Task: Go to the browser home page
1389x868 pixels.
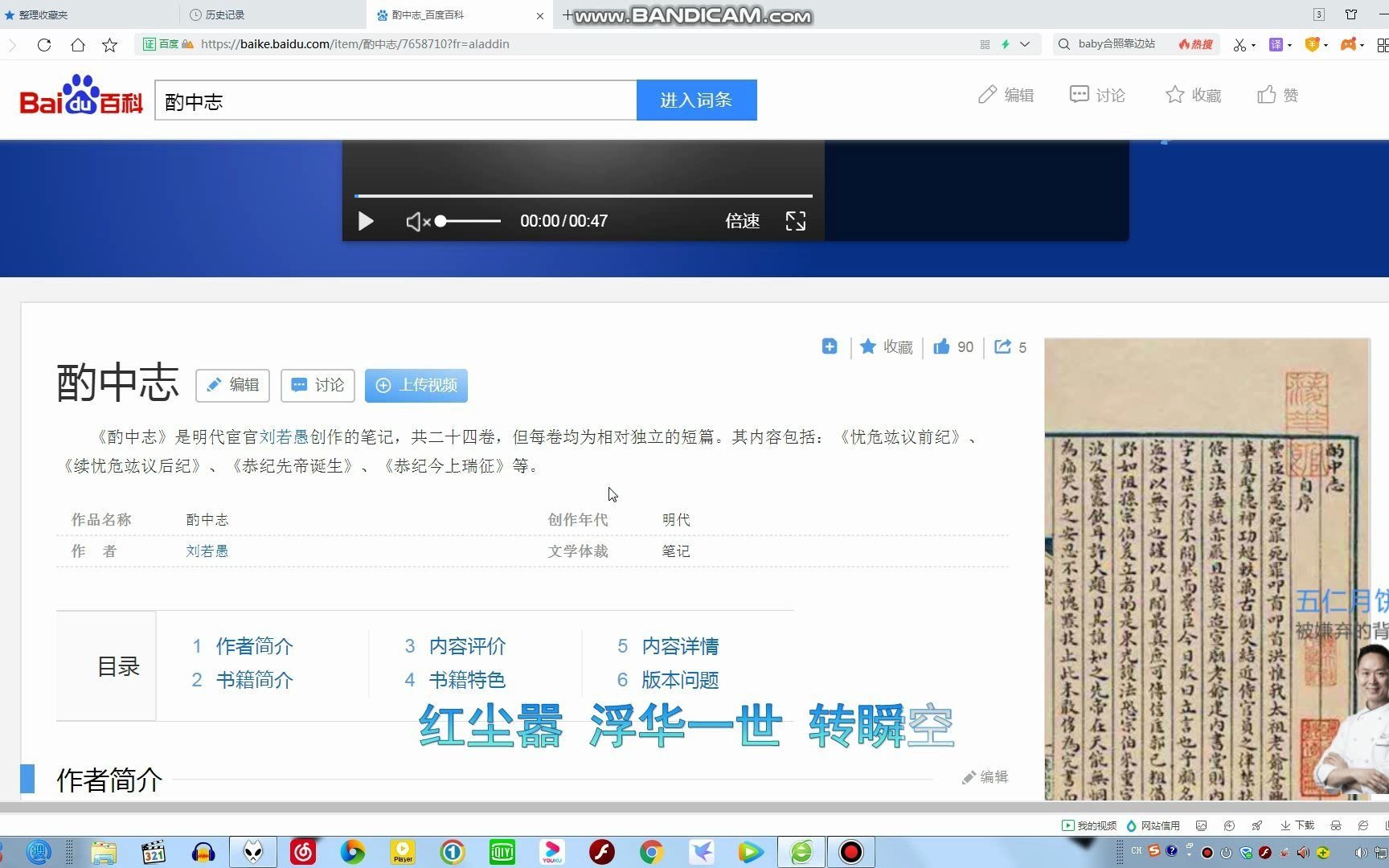Action: pos(77,45)
